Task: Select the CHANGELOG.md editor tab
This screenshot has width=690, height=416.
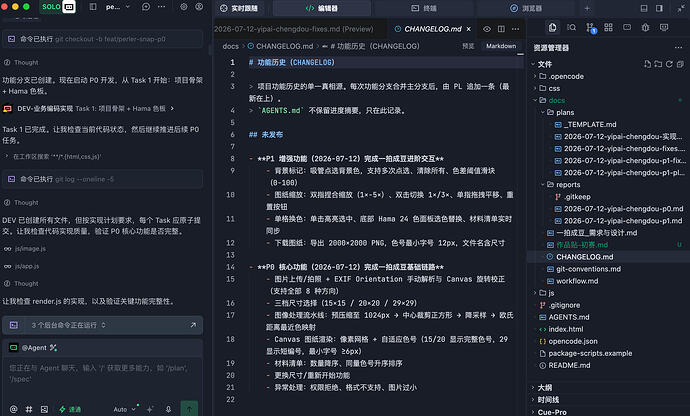Action: click(x=433, y=29)
